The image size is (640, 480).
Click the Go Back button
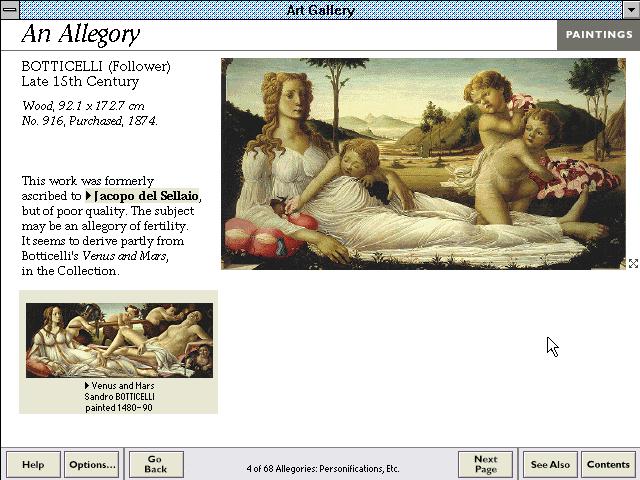click(156, 464)
